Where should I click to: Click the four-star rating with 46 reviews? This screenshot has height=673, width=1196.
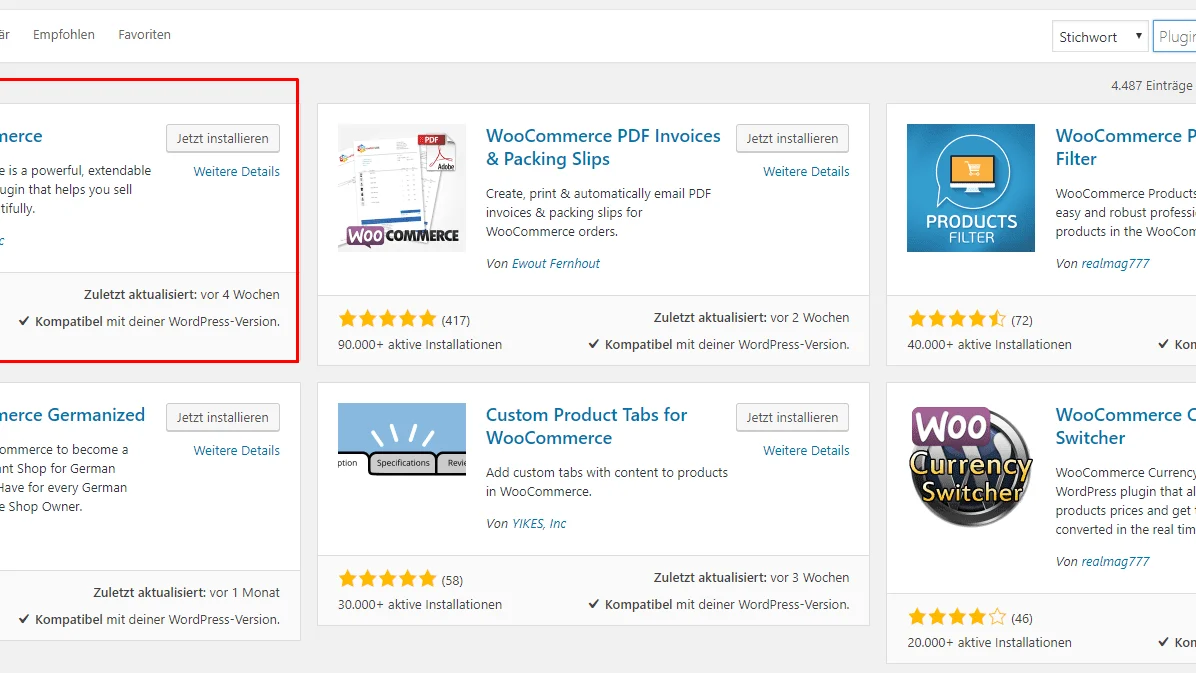pos(956,617)
